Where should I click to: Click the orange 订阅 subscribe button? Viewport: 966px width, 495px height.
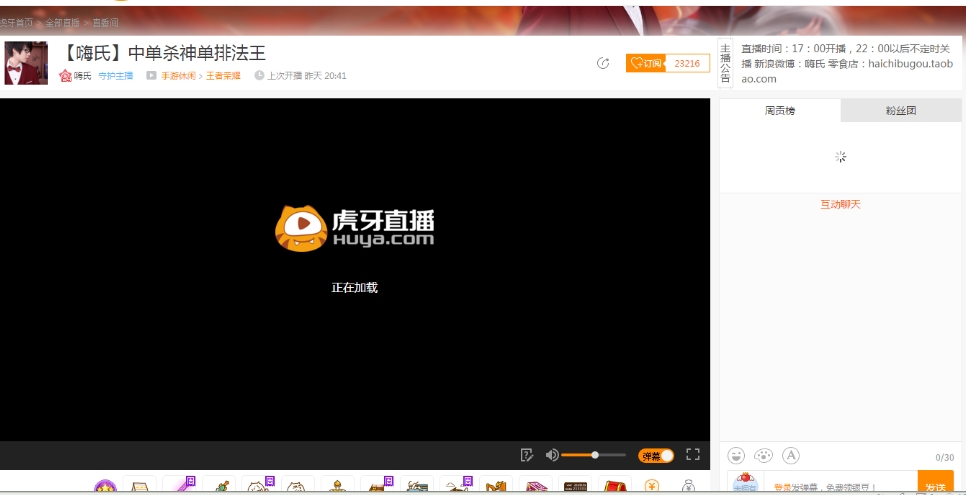click(x=646, y=63)
